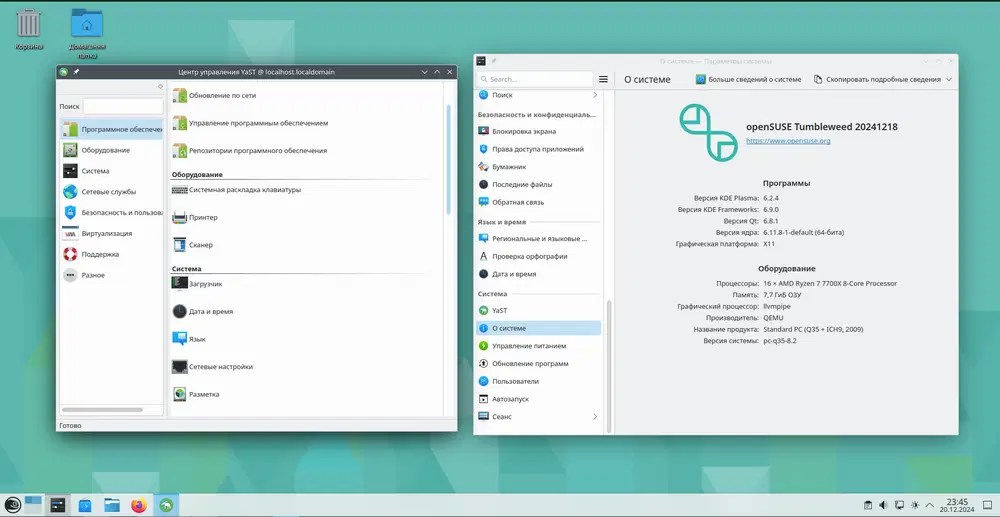
Task: Select О системе in settings sidebar
Action: (x=538, y=328)
